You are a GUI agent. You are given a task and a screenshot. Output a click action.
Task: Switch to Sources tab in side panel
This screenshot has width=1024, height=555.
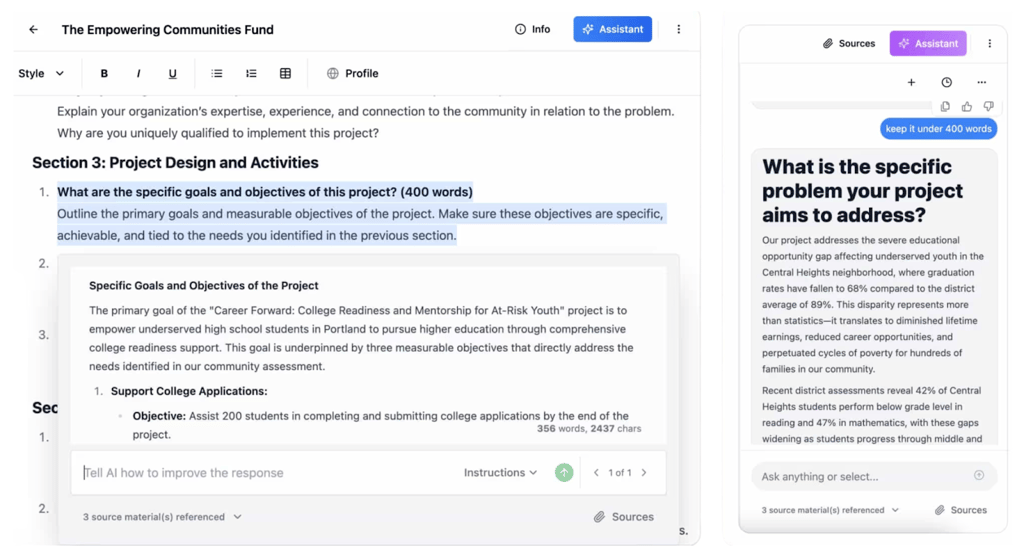pos(848,44)
